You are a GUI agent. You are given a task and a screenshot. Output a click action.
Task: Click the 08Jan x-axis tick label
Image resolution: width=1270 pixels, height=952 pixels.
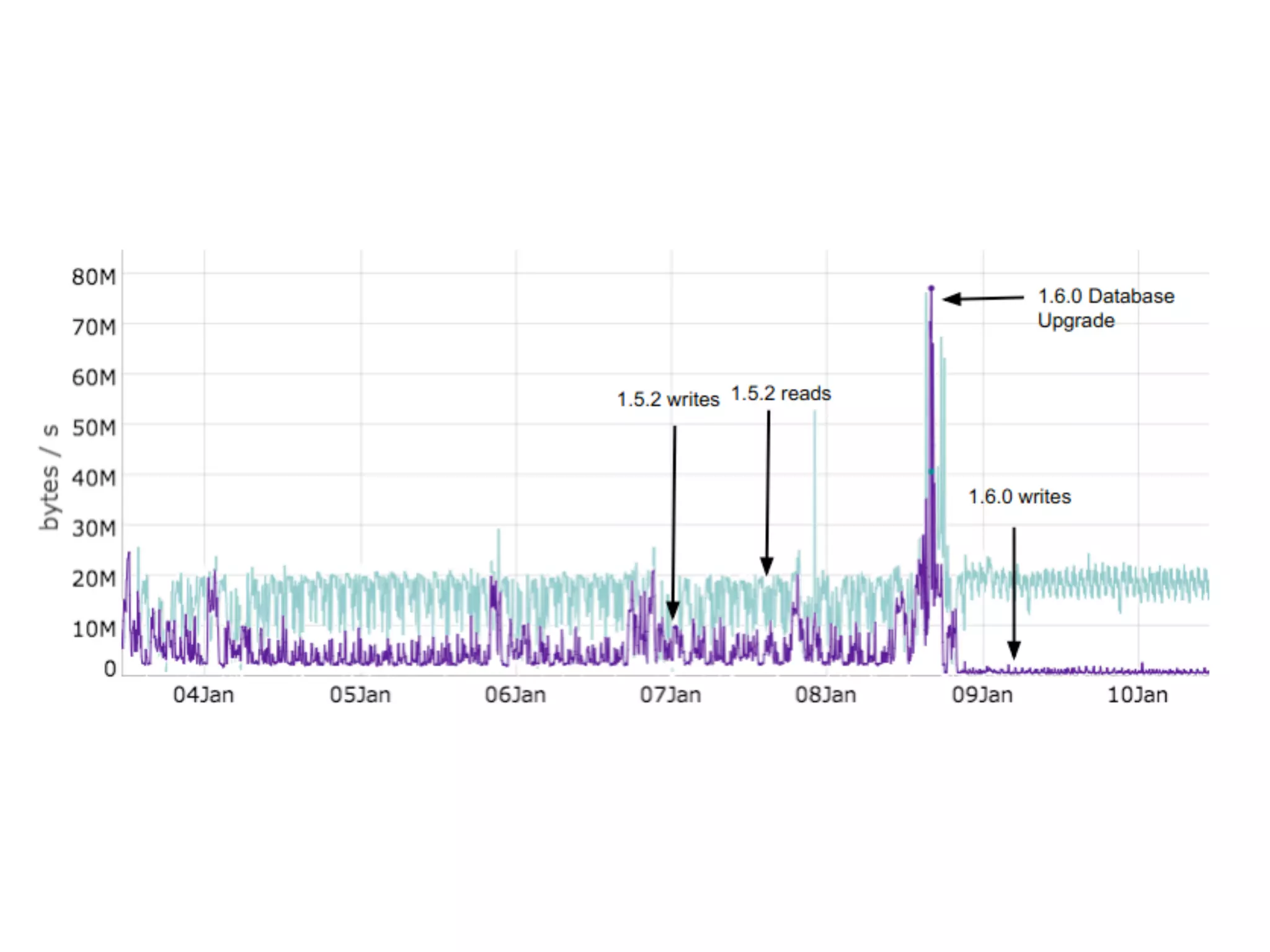point(826,695)
